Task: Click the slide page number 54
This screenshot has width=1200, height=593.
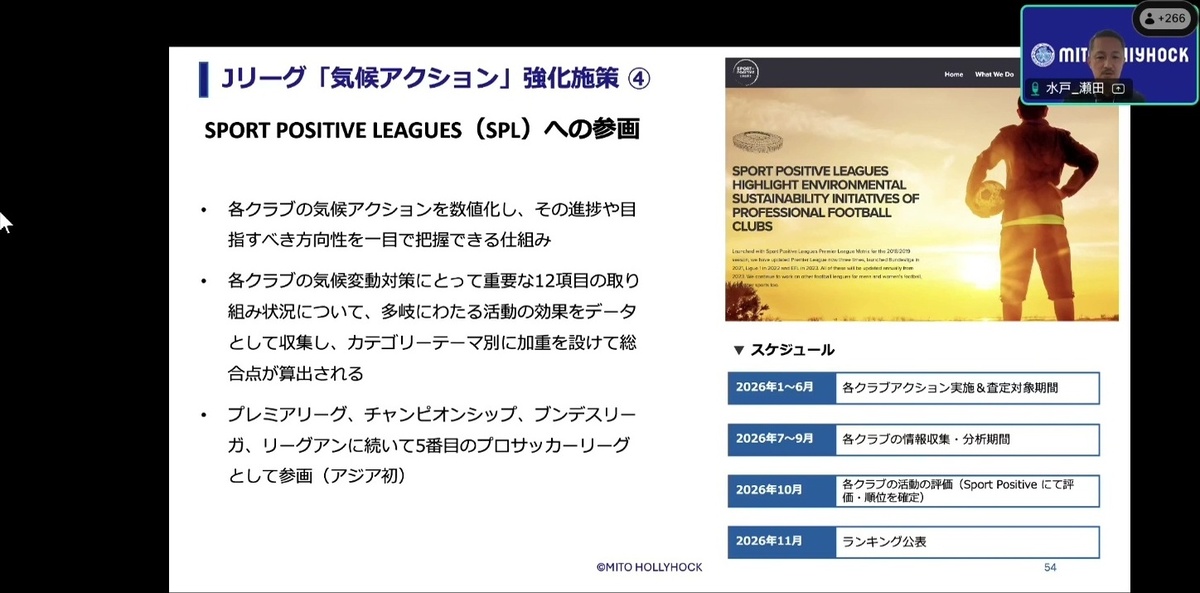Action: [1050, 568]
